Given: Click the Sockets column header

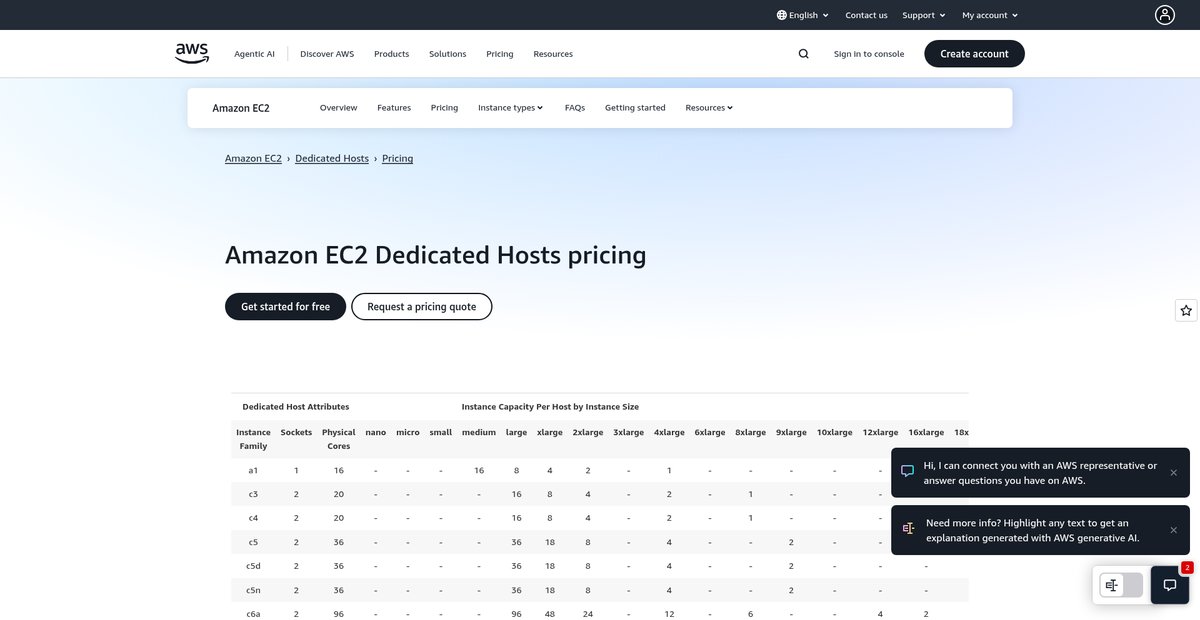Looking at the screenshot, I should 296,433.
